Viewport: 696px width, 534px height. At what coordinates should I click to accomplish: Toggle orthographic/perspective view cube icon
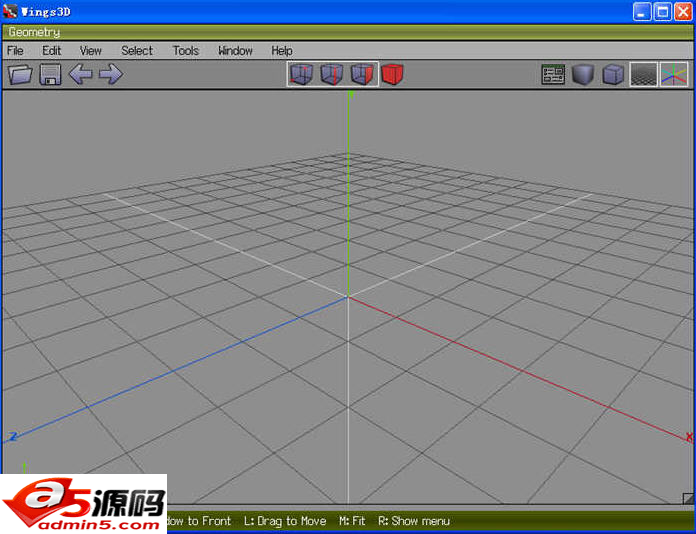point(613,74)
